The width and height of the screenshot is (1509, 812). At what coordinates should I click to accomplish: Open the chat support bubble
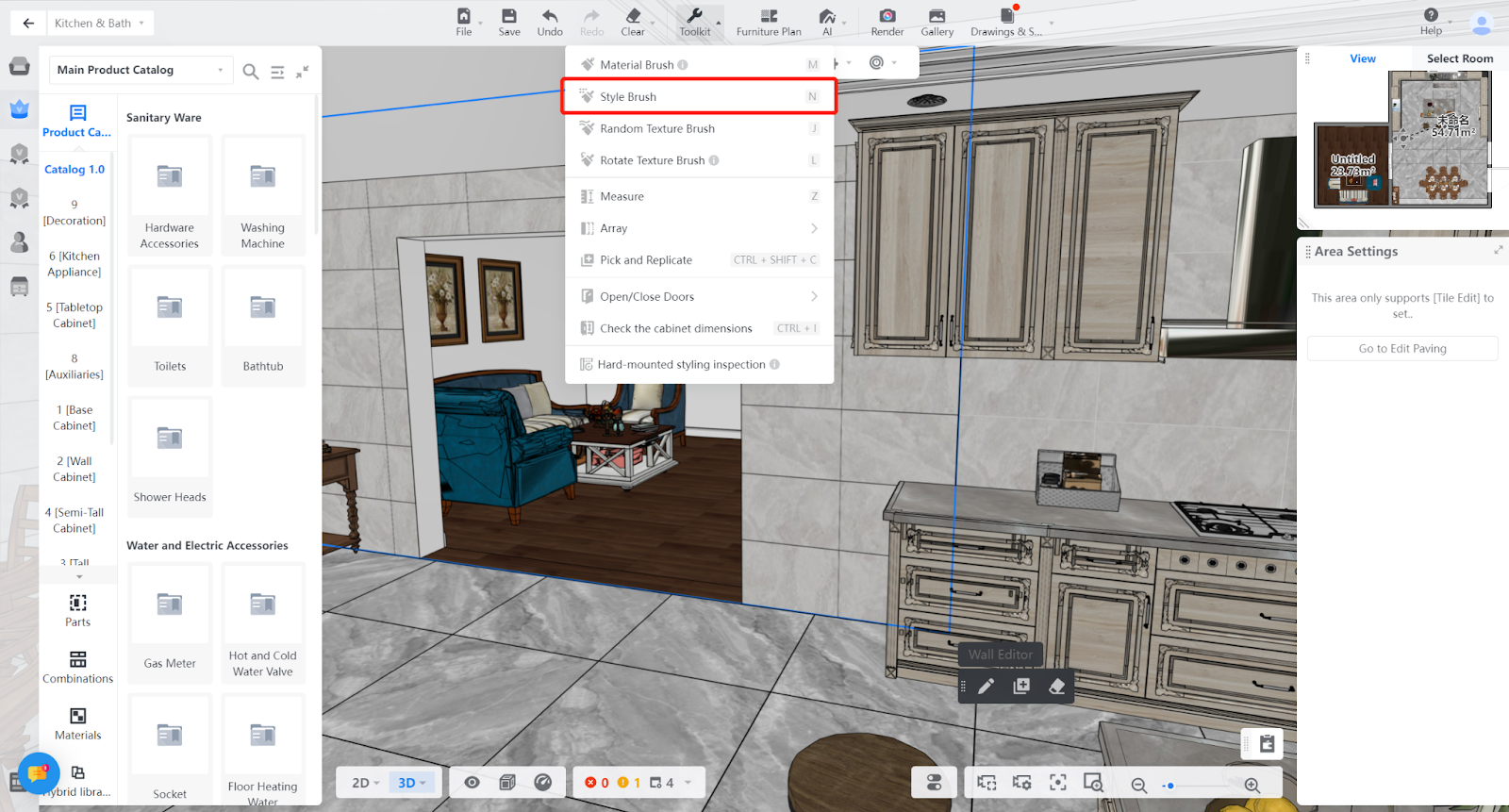click(x=38, y=774)
